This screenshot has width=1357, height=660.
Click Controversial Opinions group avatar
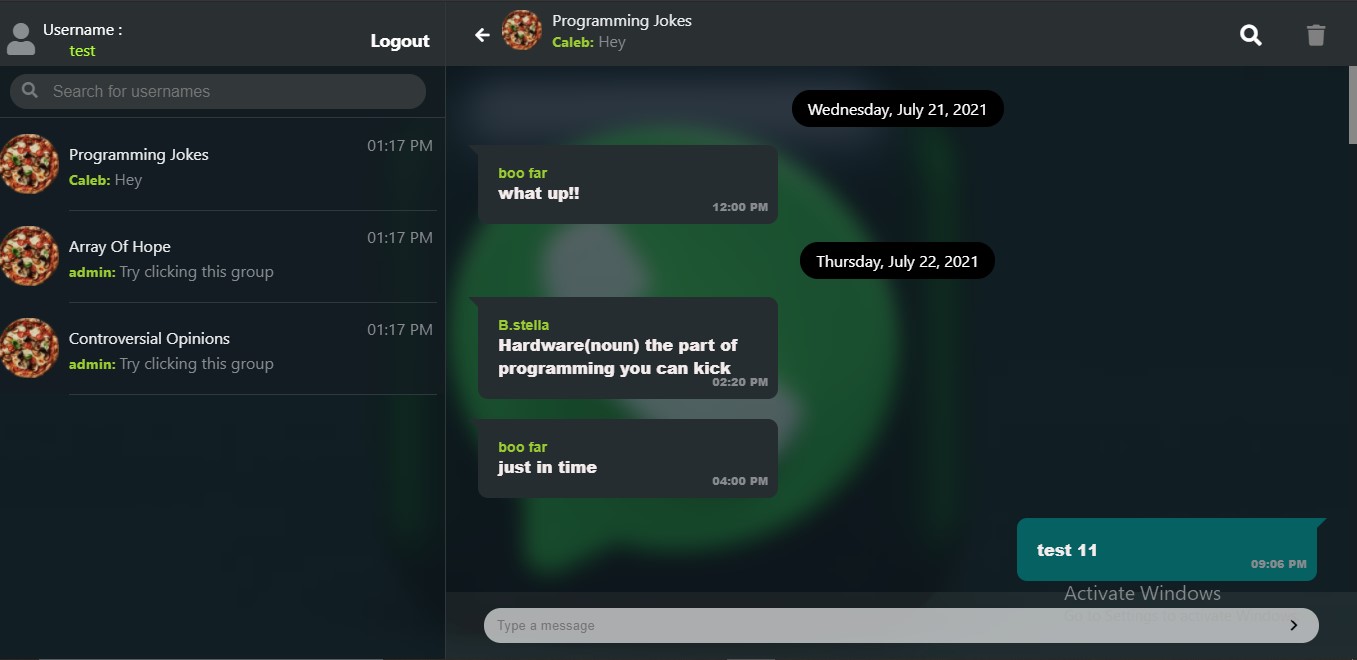coord(29,348)
